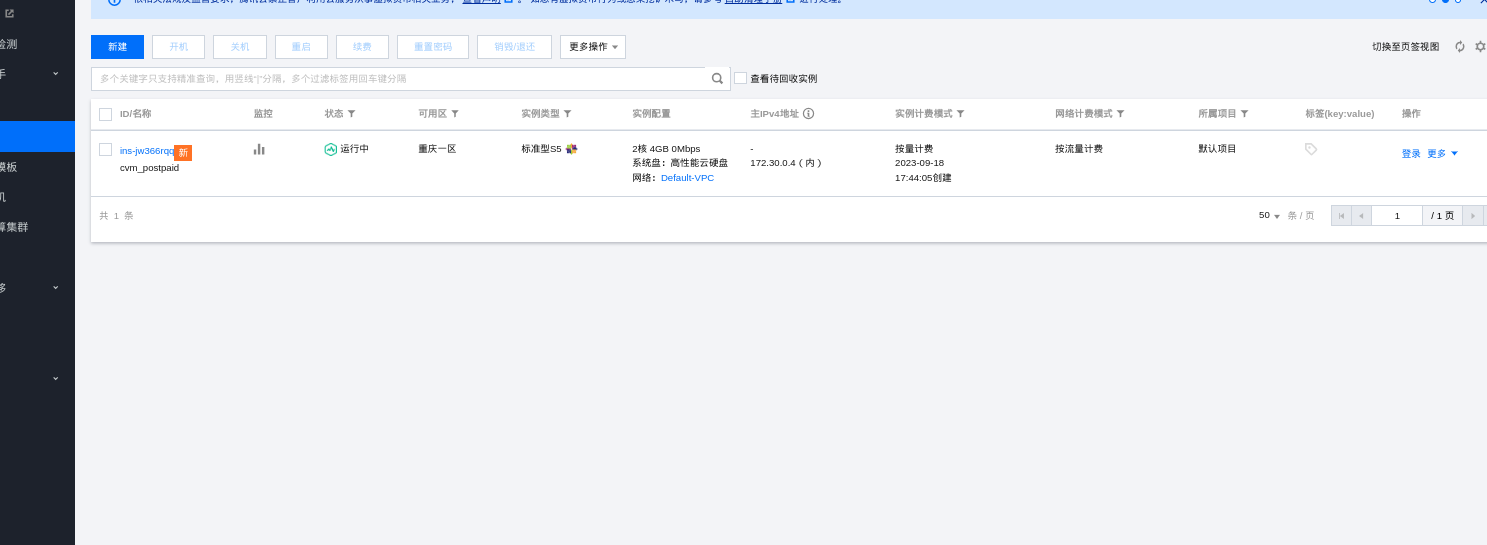Click the 登录 link in the instance row
The image size is (1487, 545).
(1411, 154)
